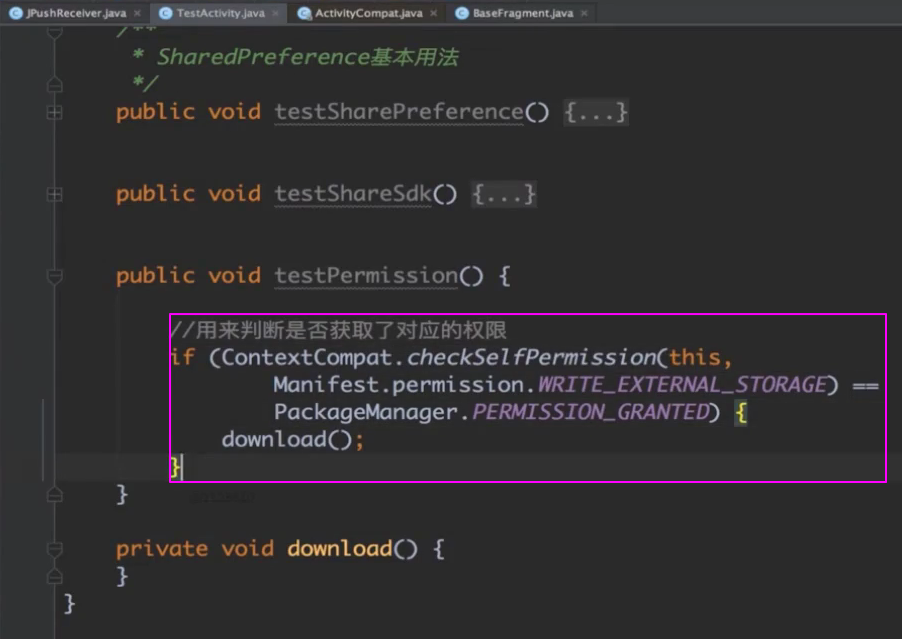Unfold the {...} placeholder after testShareSdk()
The image size is (902, 639).
tap(504, 194)
